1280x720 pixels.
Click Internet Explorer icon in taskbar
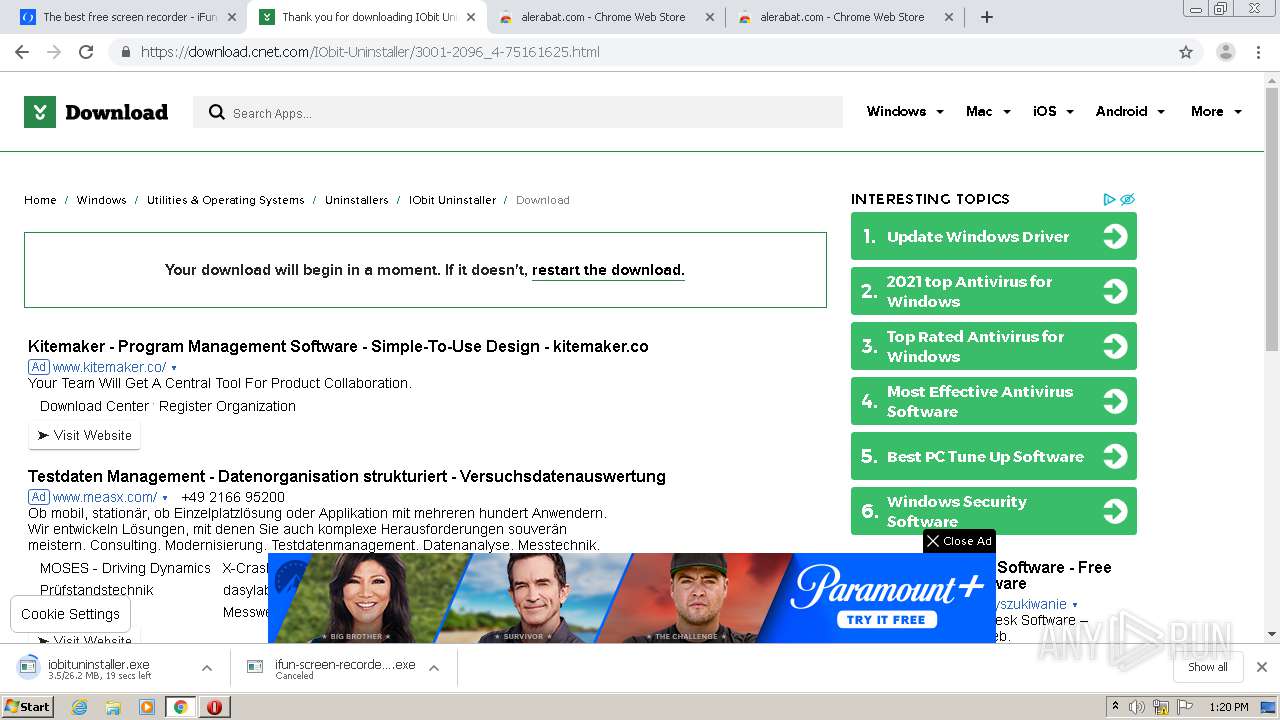tap(80, 707)
